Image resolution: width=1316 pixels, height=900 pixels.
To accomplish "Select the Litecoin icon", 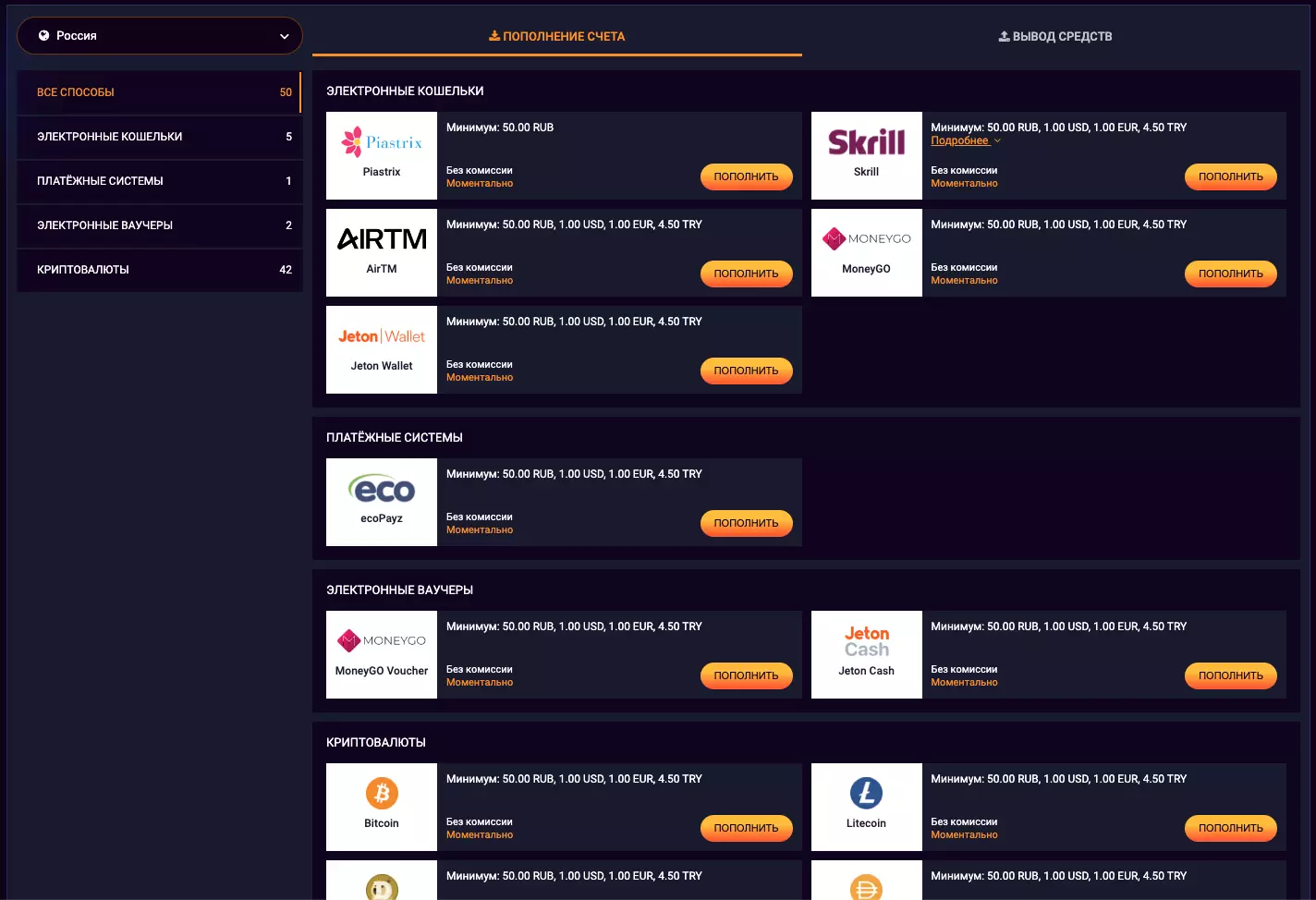I will [866, 793].
